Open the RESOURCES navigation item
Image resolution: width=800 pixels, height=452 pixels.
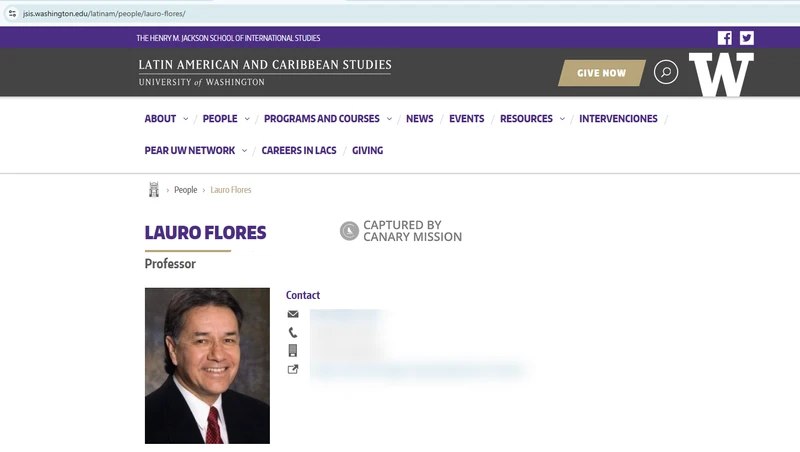(526, 118)
